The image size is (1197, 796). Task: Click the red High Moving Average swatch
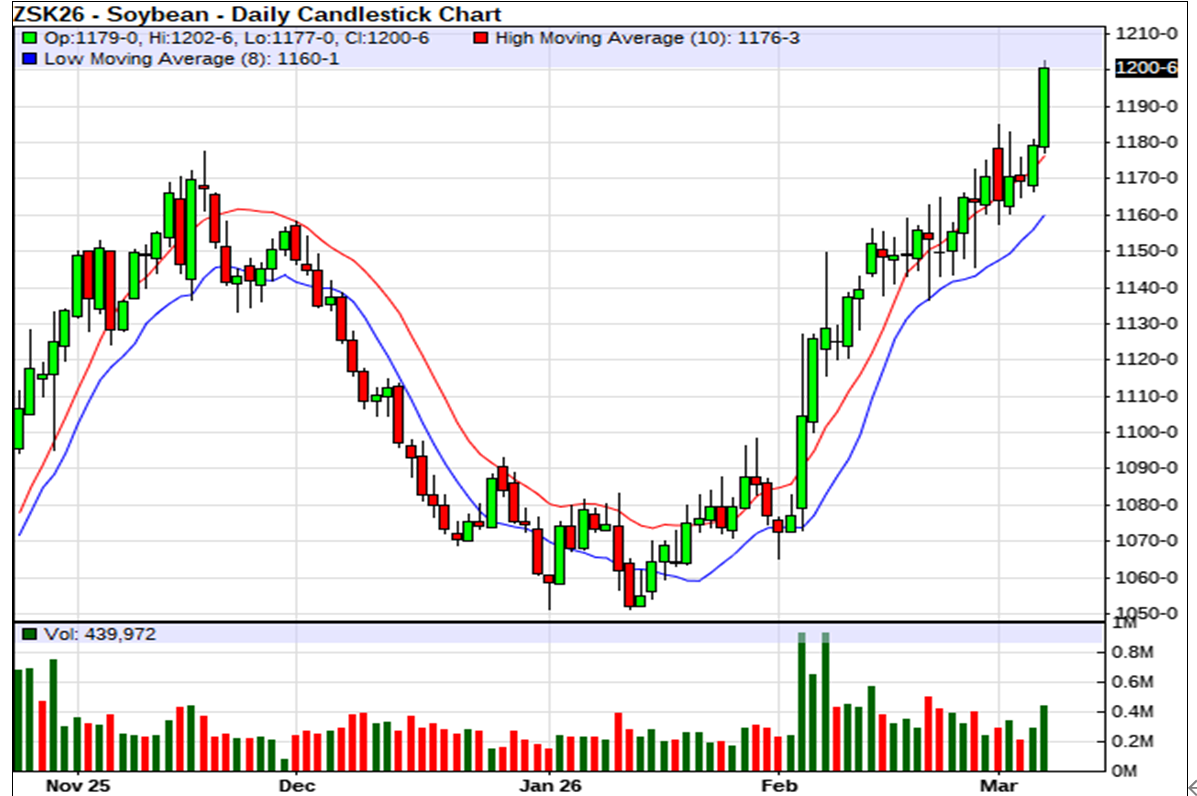482,38
